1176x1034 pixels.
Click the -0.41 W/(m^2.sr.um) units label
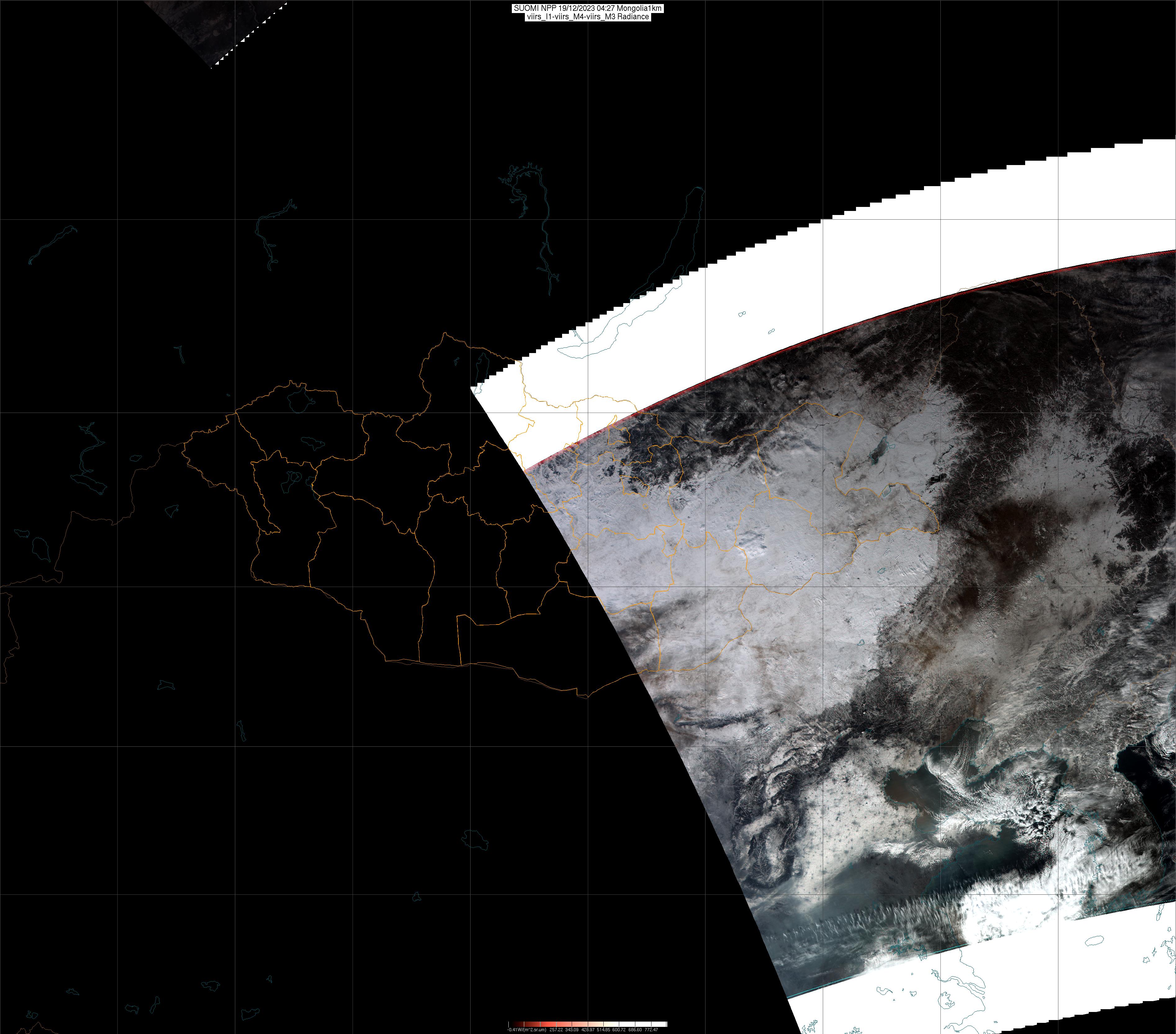[526, 1029]
